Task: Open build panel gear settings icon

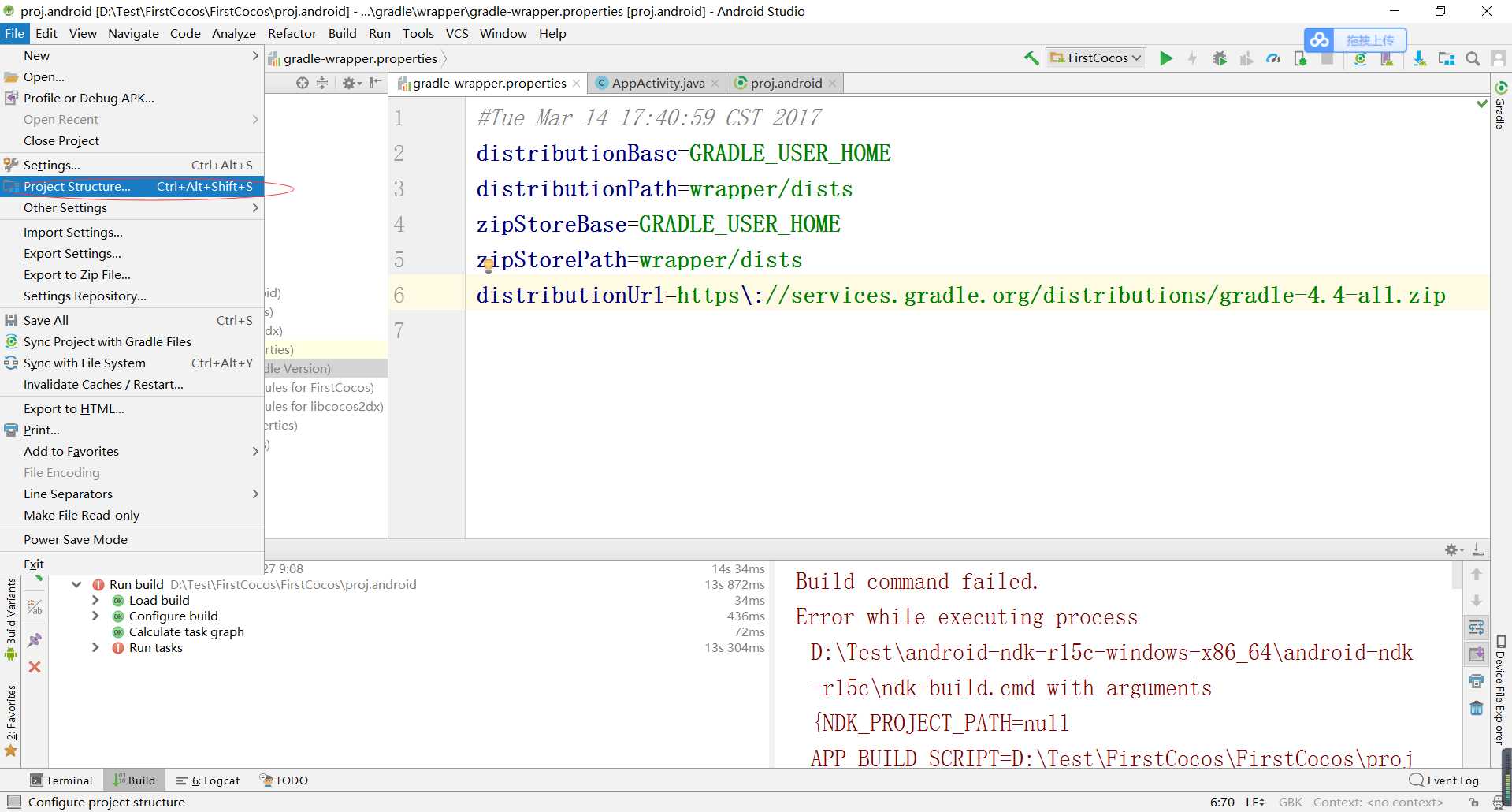Action: click(x=1454, y=549)
